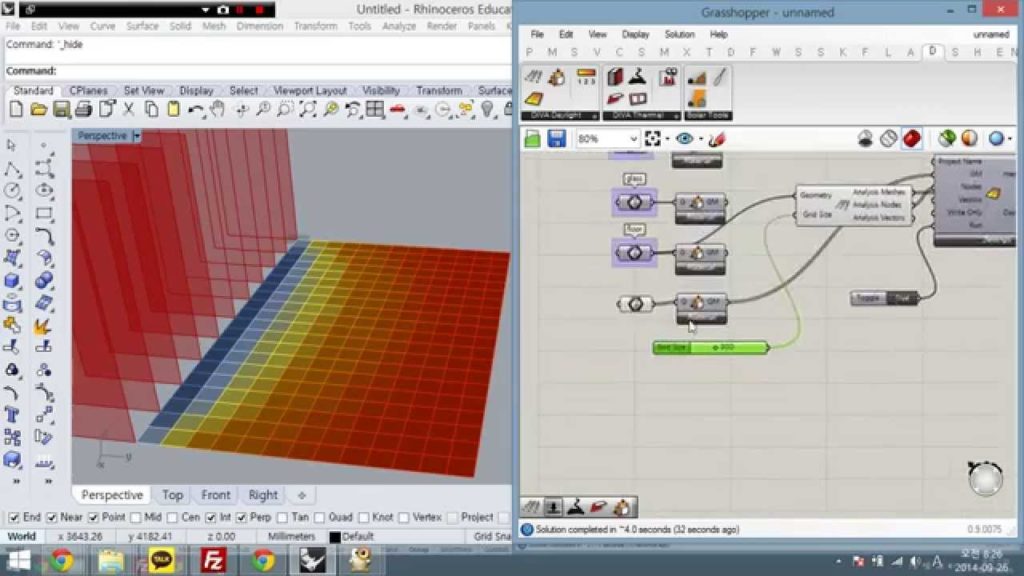
Task: Open the Solution menu in Grasshopper
Action: point(679,34)
